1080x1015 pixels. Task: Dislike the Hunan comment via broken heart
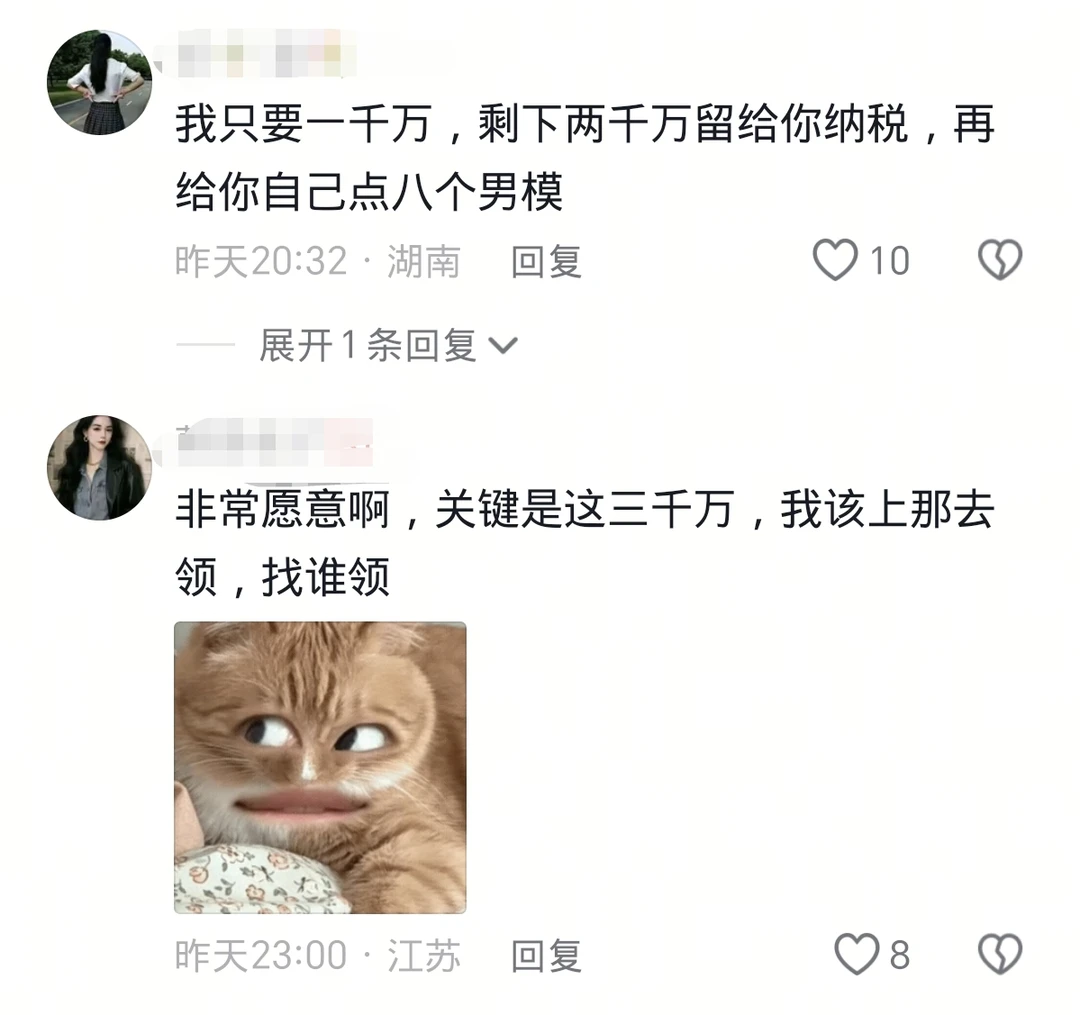pyautogui.click(x=1000, y=260)
